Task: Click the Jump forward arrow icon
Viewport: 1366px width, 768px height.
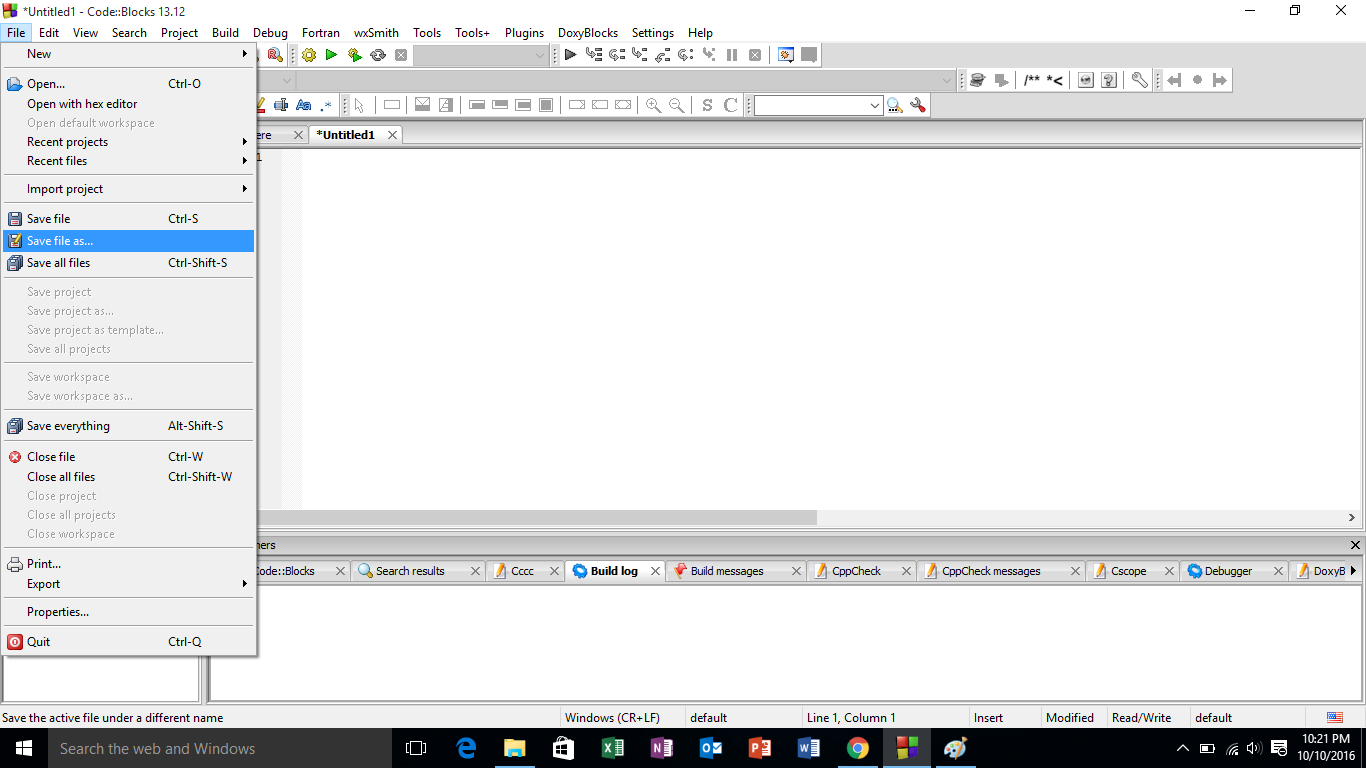Action: pyautogui.click(x=1220, y=80)
